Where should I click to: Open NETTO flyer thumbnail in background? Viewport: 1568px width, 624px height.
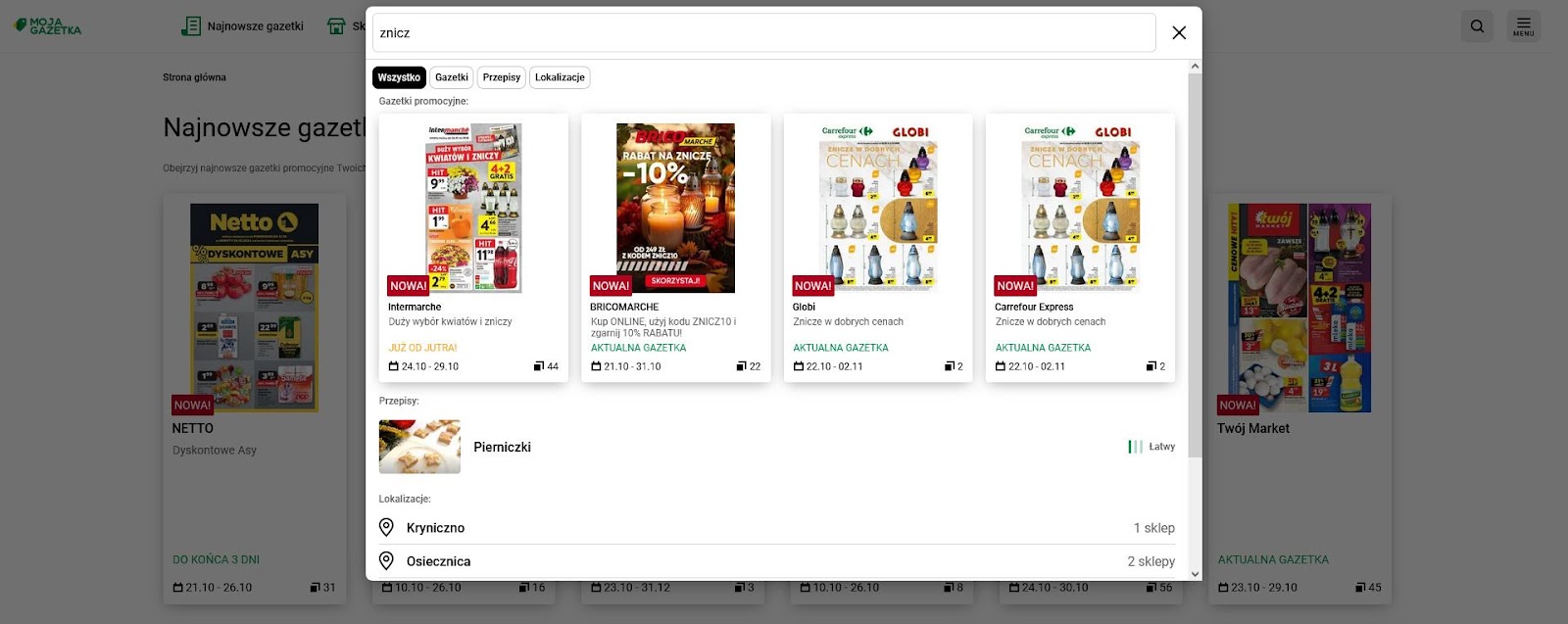[254, 308]
